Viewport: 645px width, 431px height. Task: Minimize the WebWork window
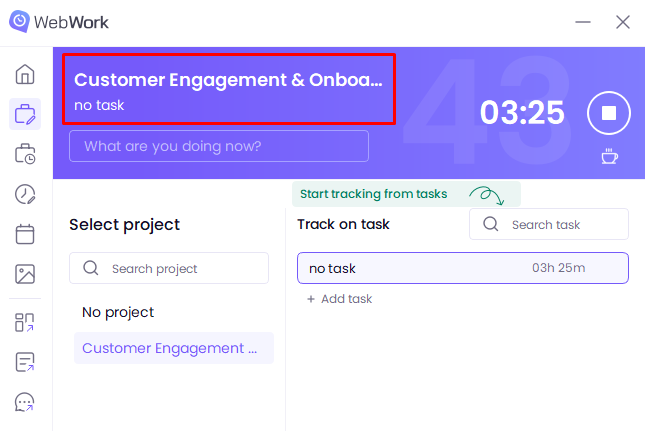click(580, 22)
